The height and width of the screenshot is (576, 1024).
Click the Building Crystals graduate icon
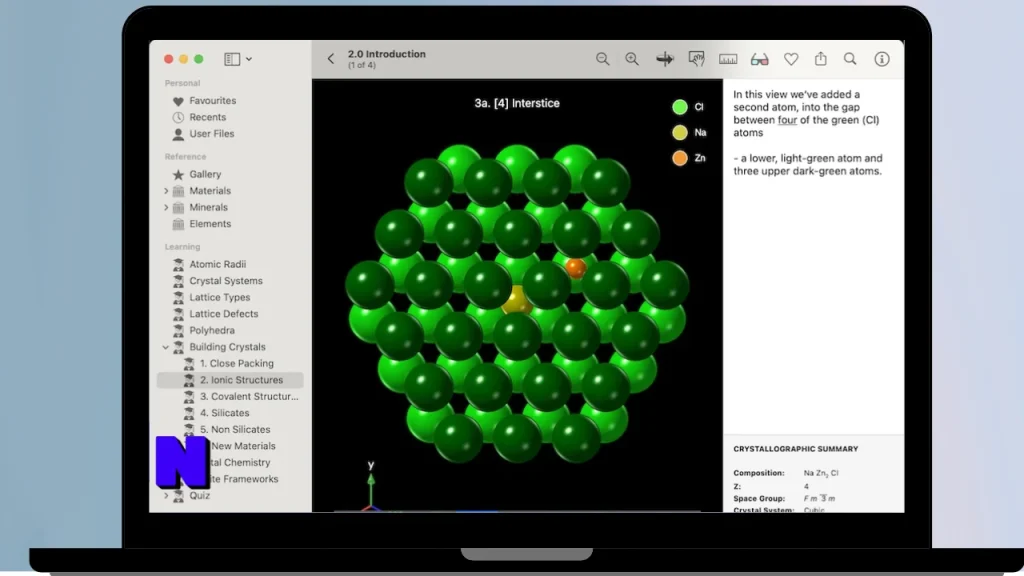[178, 347]
